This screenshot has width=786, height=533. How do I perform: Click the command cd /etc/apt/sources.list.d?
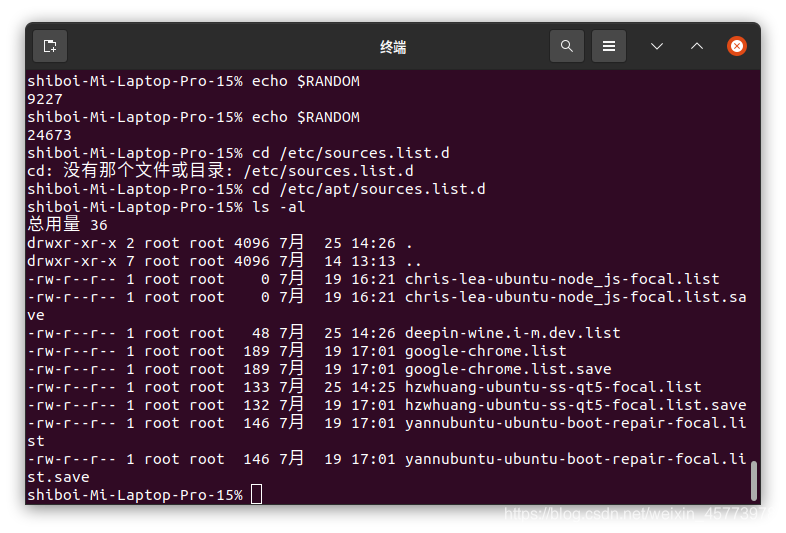(368, 189)
